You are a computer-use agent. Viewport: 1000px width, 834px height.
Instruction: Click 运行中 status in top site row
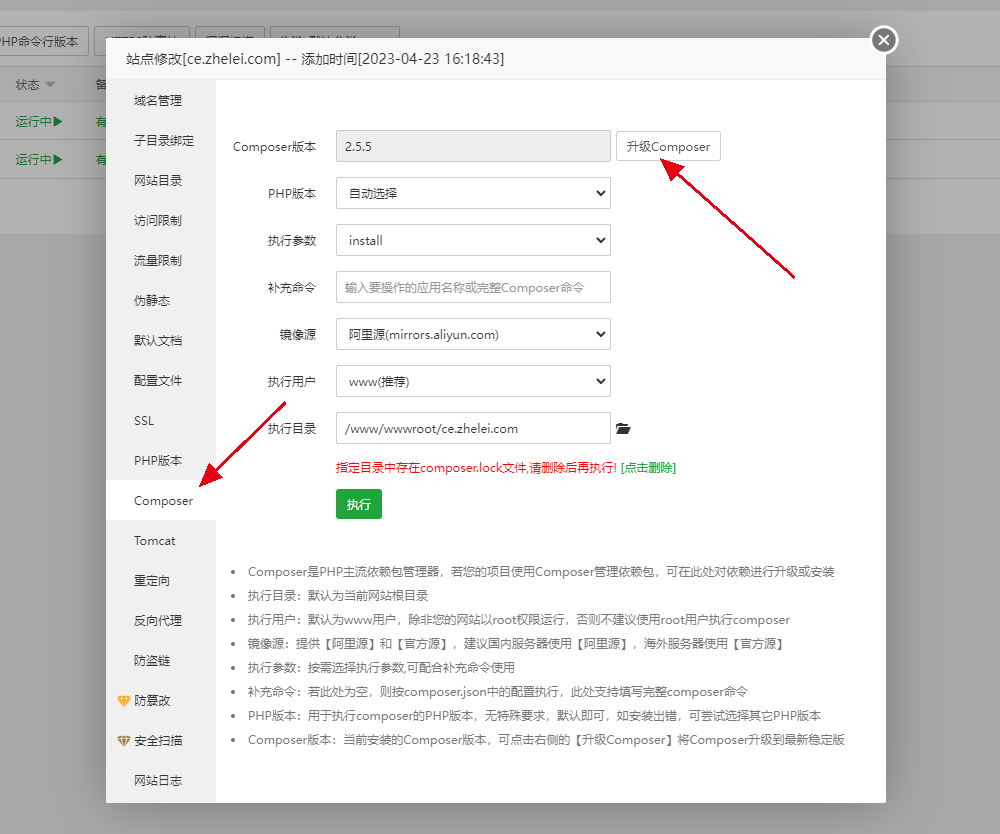click(39, 122)
